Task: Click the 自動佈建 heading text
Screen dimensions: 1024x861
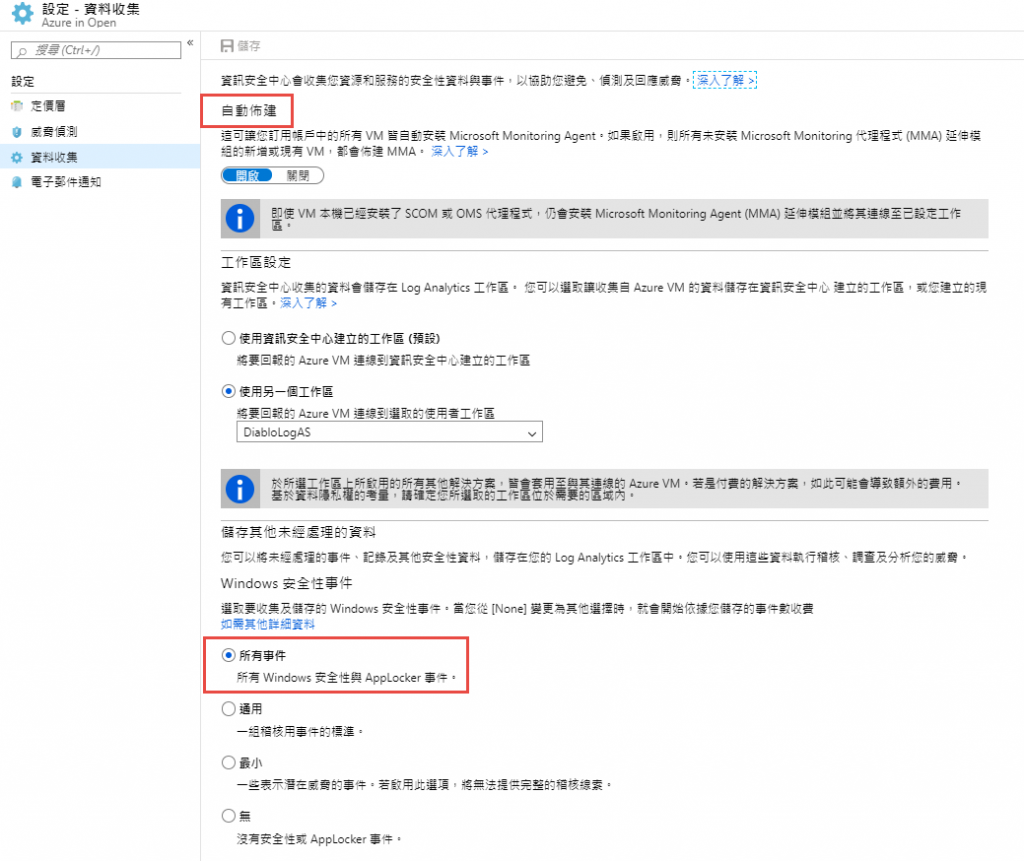Action: [x=249, y=110]
